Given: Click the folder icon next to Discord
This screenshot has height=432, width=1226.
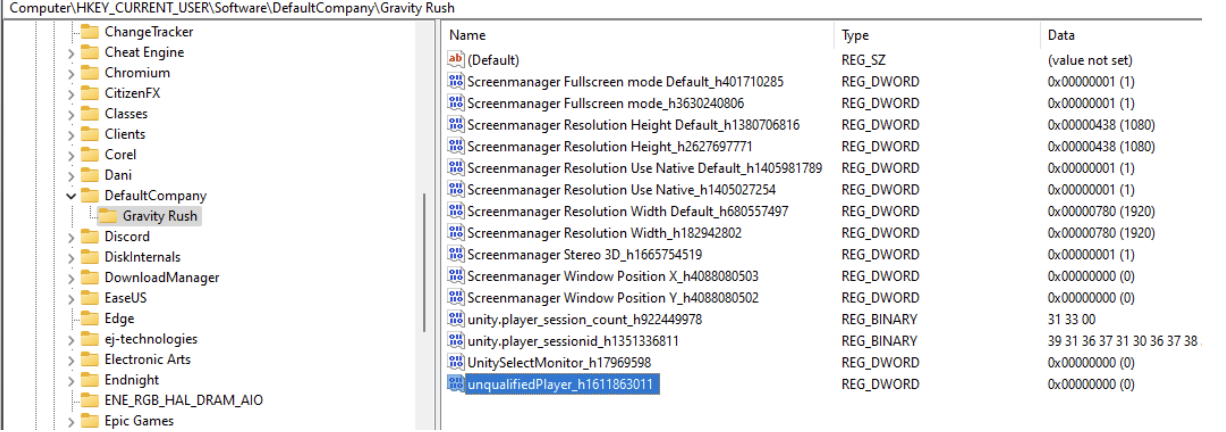Looking at the screenshot, I should 90,237.
